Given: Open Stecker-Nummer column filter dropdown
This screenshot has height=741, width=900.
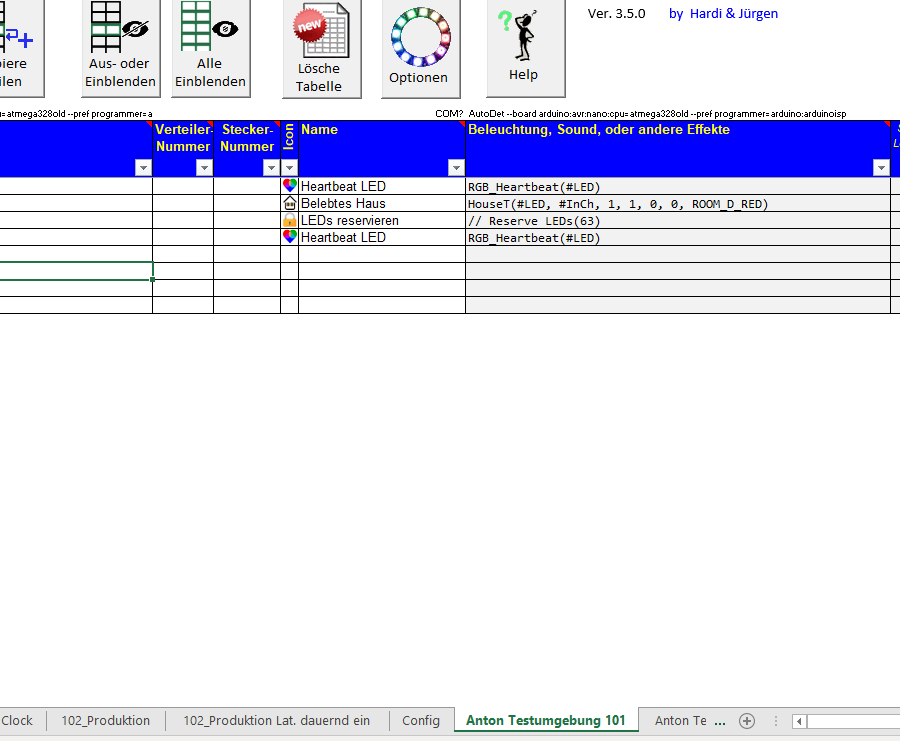Looking at the screenshot, I should [271, 168].
